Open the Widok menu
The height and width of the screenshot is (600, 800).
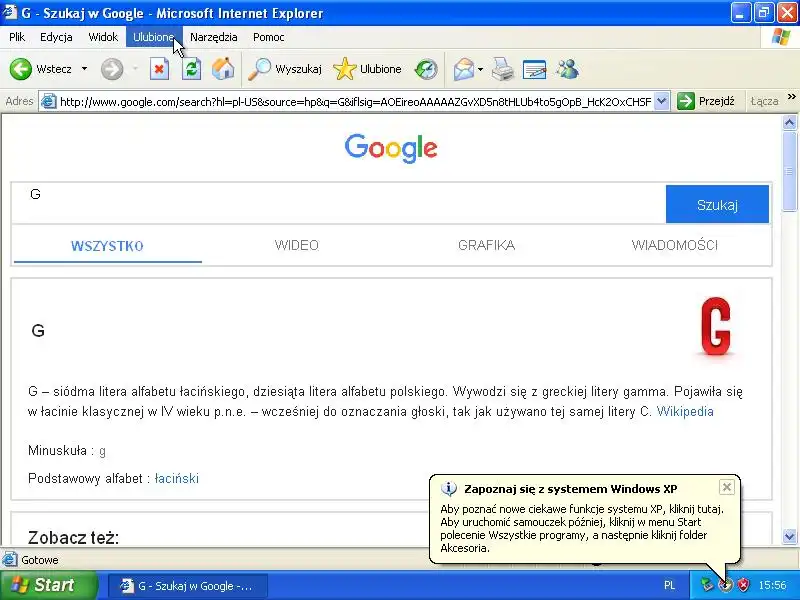(x=103, y=37)
